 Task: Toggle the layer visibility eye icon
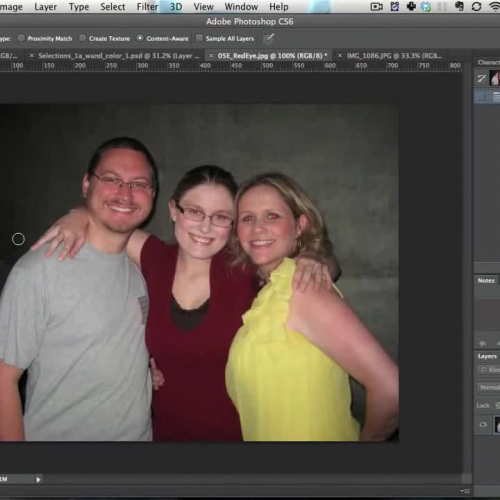tap(483, 425)
